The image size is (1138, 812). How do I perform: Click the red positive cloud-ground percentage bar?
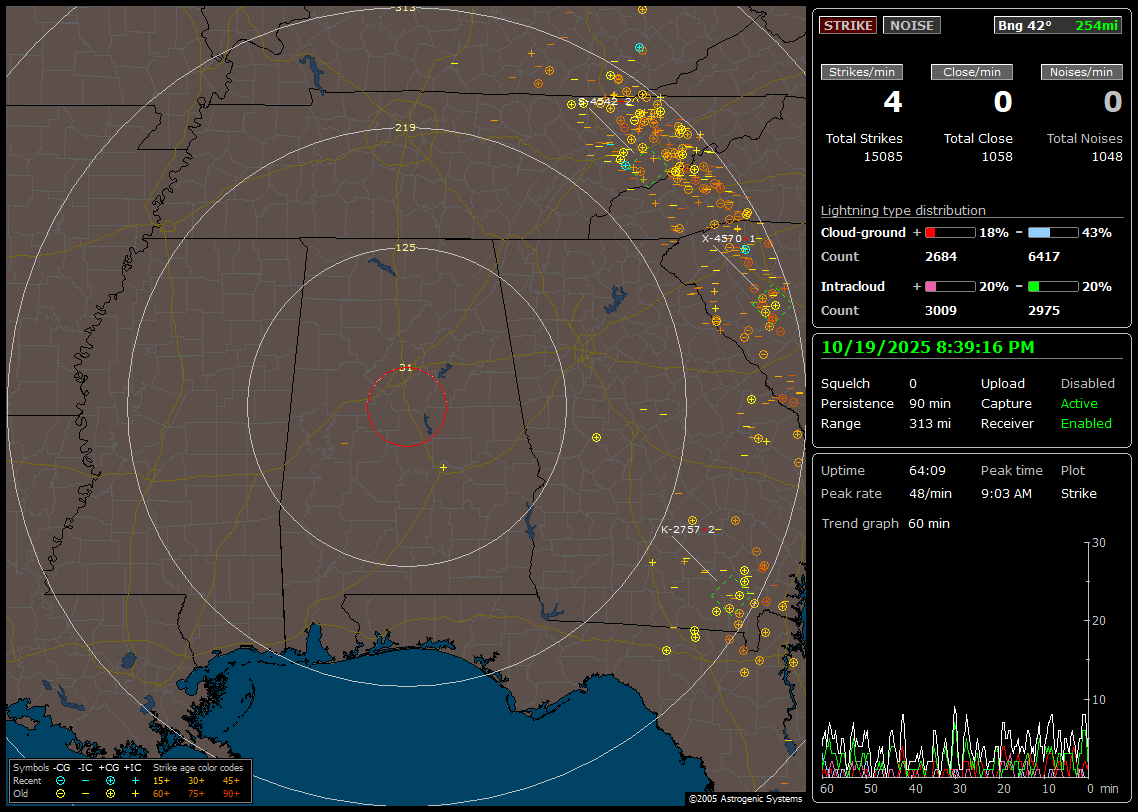[x=949, y=232]
